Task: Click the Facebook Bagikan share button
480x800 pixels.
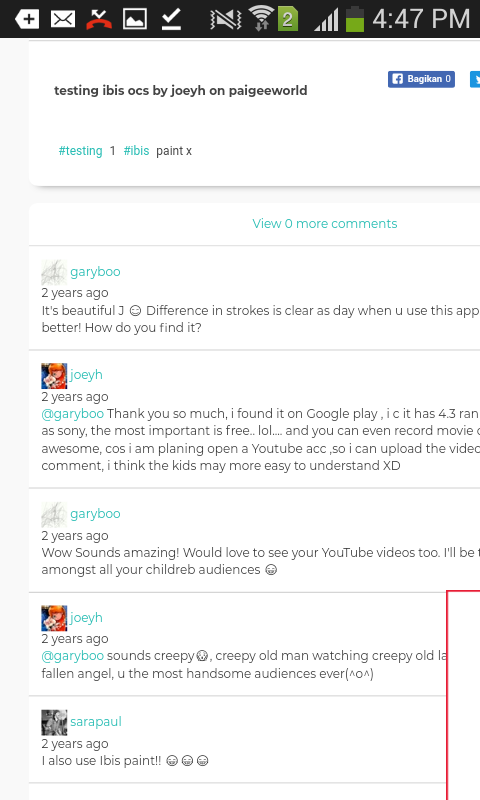Action: click(421, 79)
